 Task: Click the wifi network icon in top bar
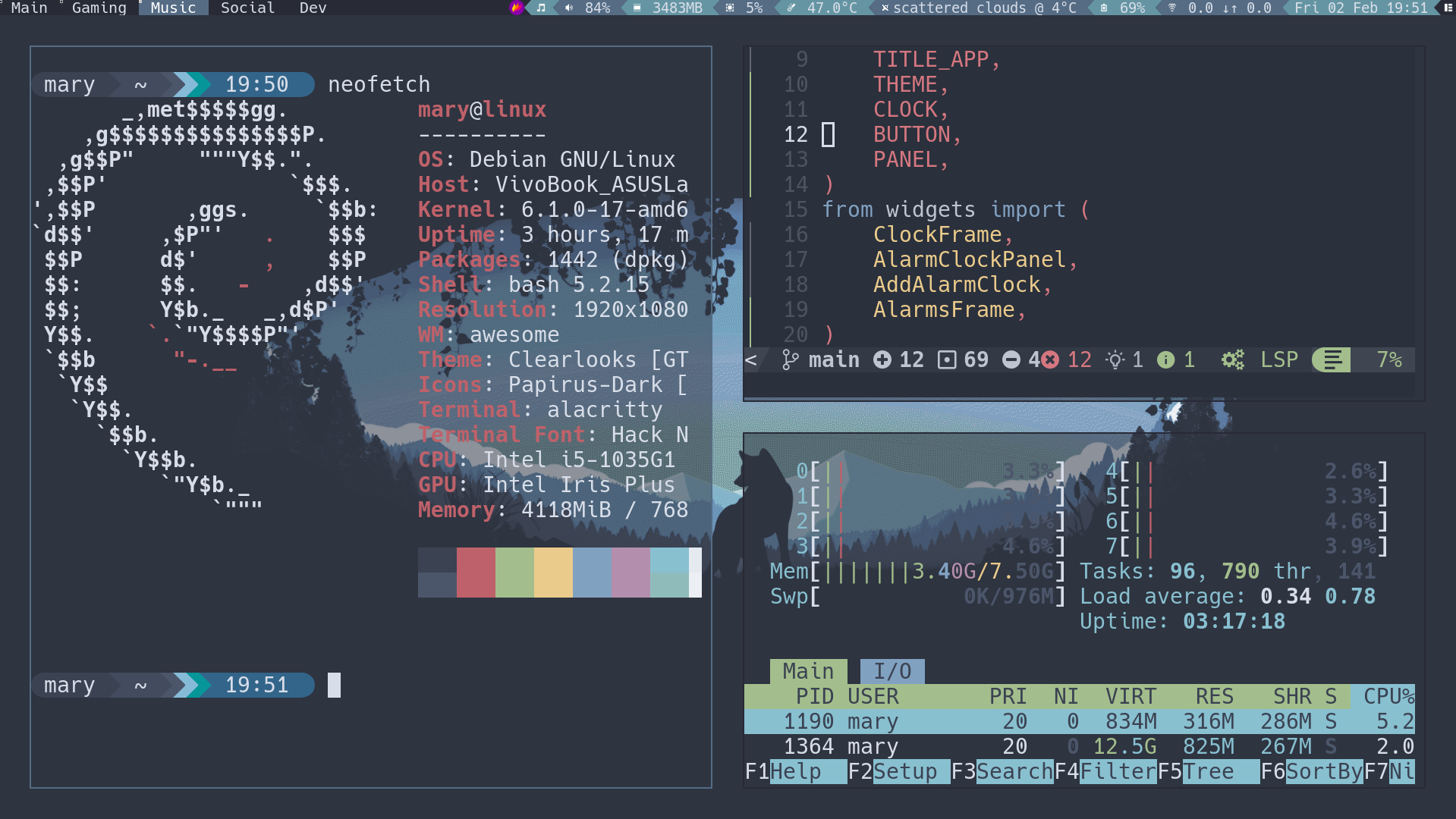point(1172,8)
